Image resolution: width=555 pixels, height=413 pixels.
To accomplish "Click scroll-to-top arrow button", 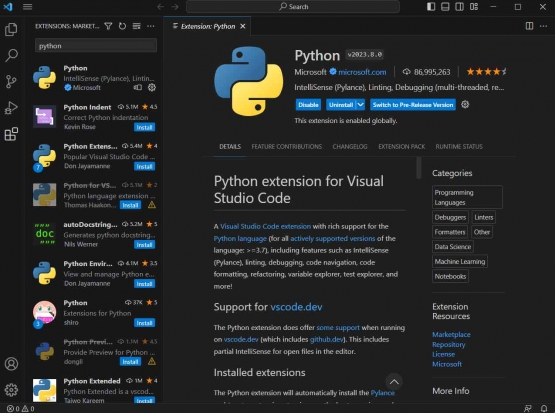I will click(394, 382).
